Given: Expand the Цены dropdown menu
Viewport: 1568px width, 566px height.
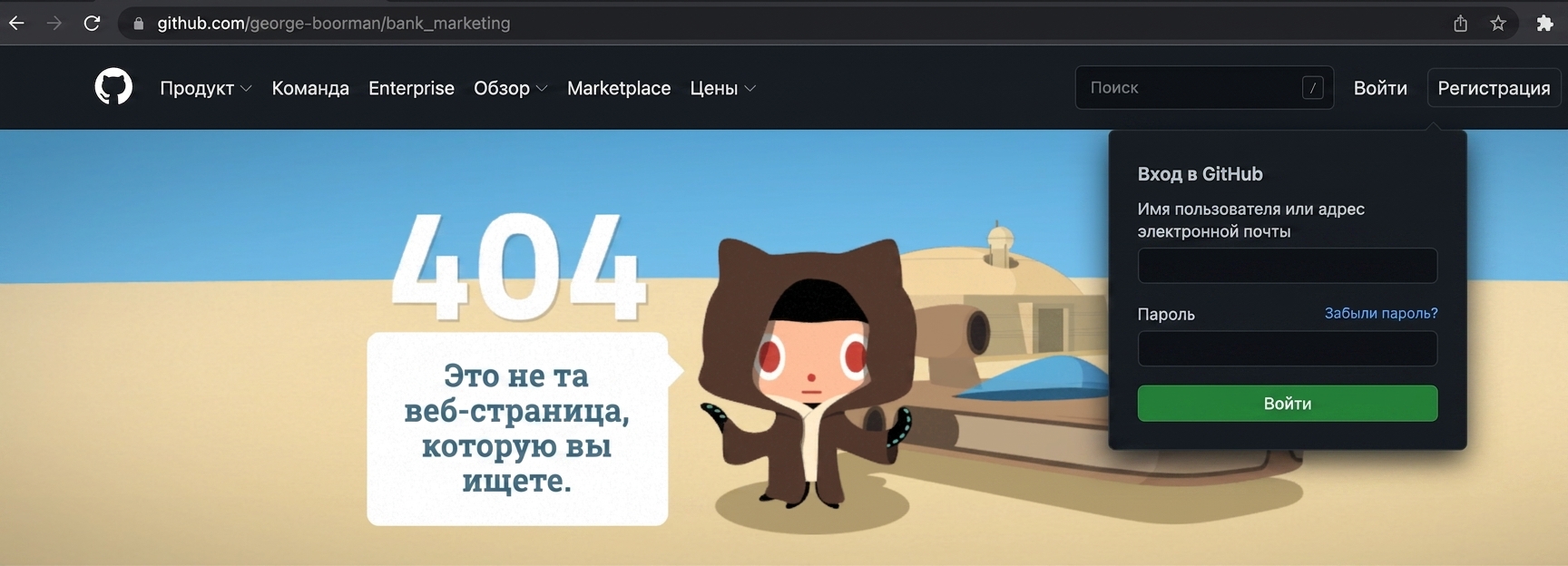Looking at the screenshot, I should pos(723,88).
